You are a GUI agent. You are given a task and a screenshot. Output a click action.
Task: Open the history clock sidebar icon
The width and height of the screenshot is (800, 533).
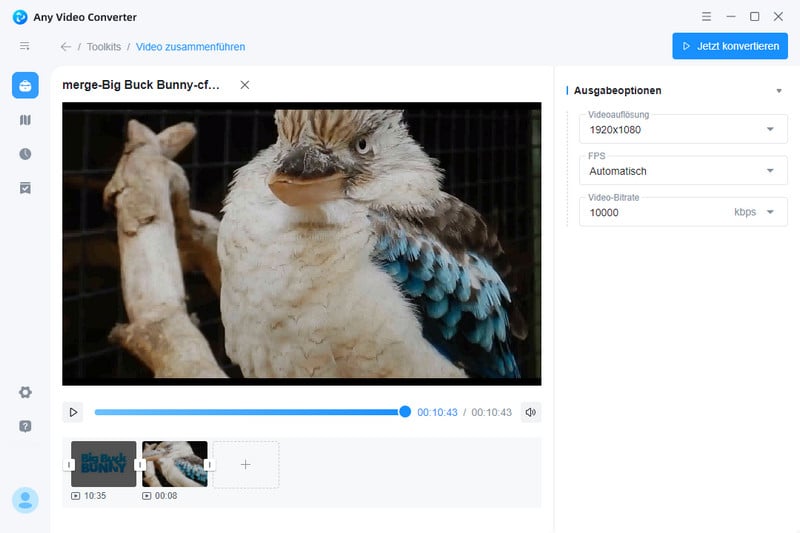pos(25,154)
